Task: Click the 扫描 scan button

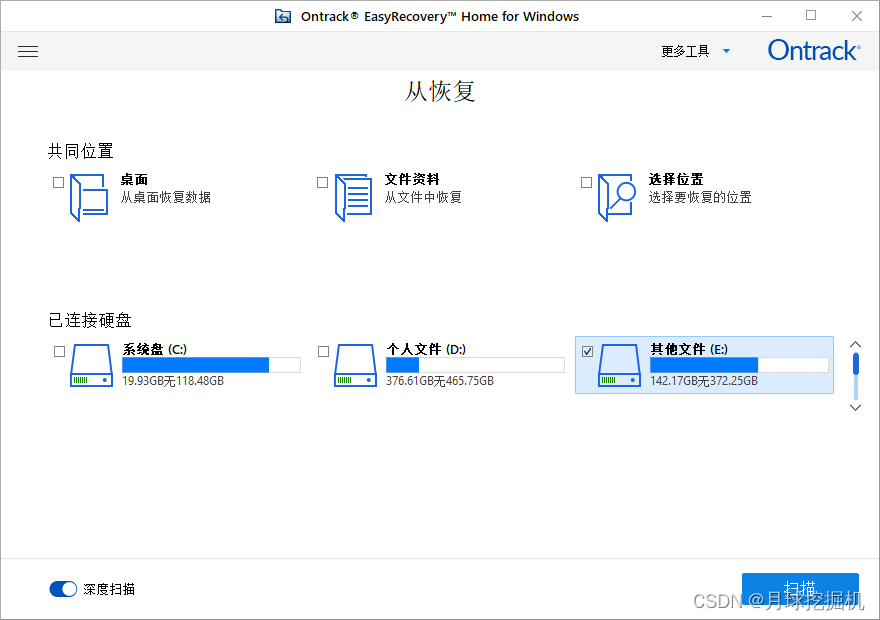Action: point(800,589)
